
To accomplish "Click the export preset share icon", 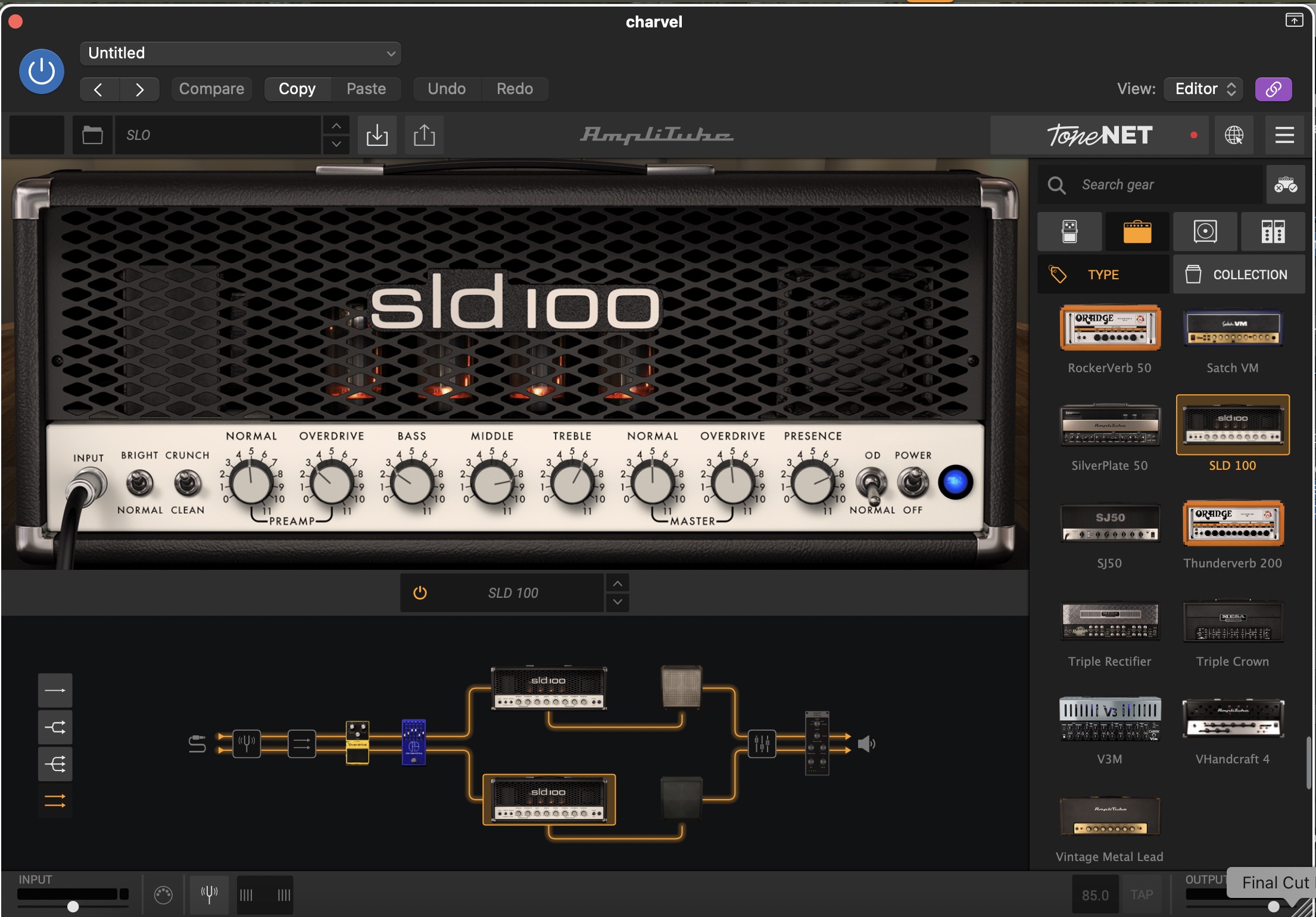I will (424, 135).
